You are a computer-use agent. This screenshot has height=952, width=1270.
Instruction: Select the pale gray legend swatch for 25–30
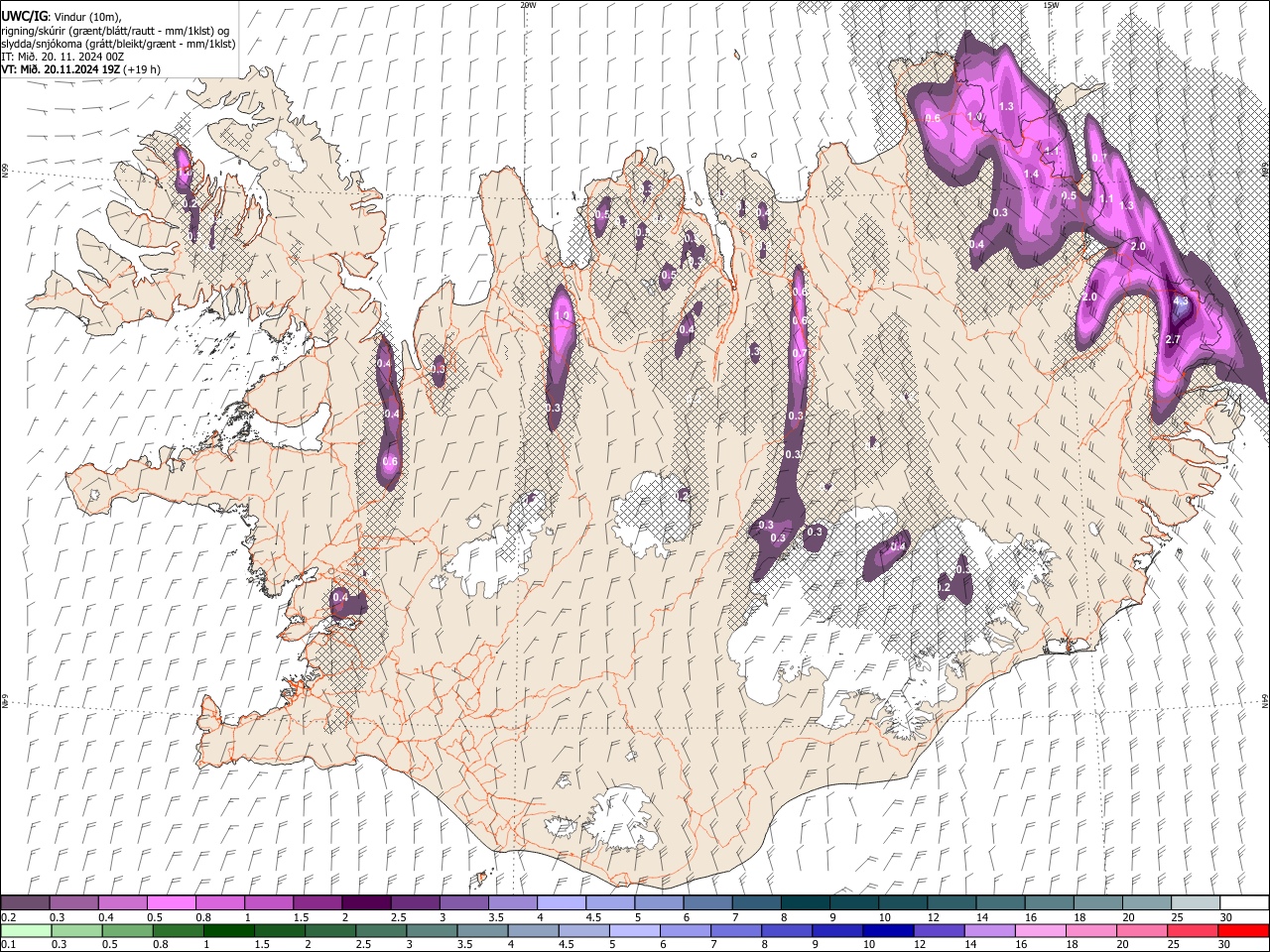pos(1197,902)
